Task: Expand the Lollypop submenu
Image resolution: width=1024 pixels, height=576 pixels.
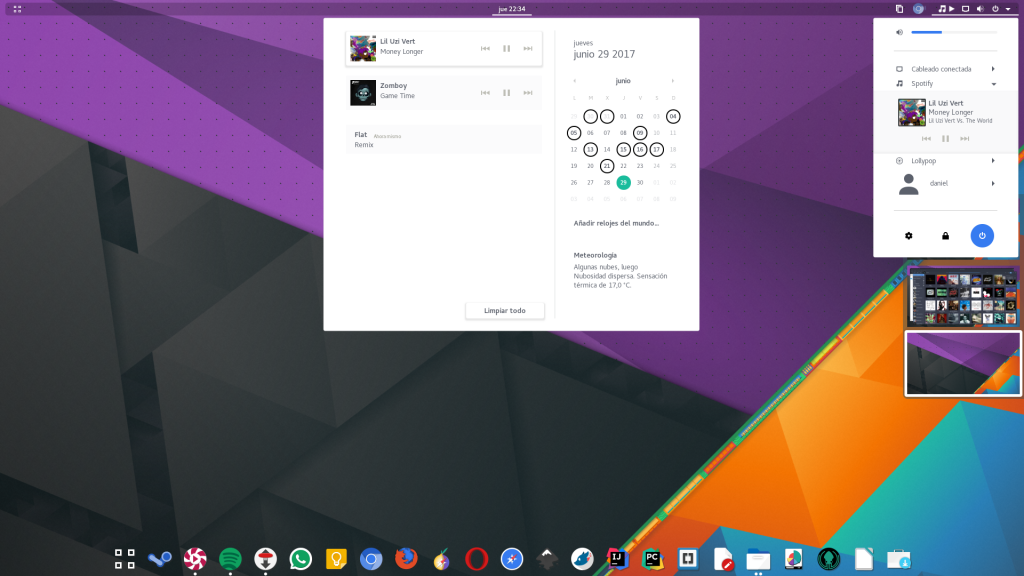Action: pos(993,160)
